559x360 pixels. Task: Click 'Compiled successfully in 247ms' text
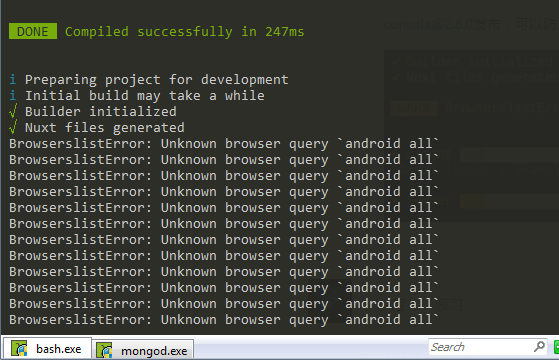pos(185,32)
